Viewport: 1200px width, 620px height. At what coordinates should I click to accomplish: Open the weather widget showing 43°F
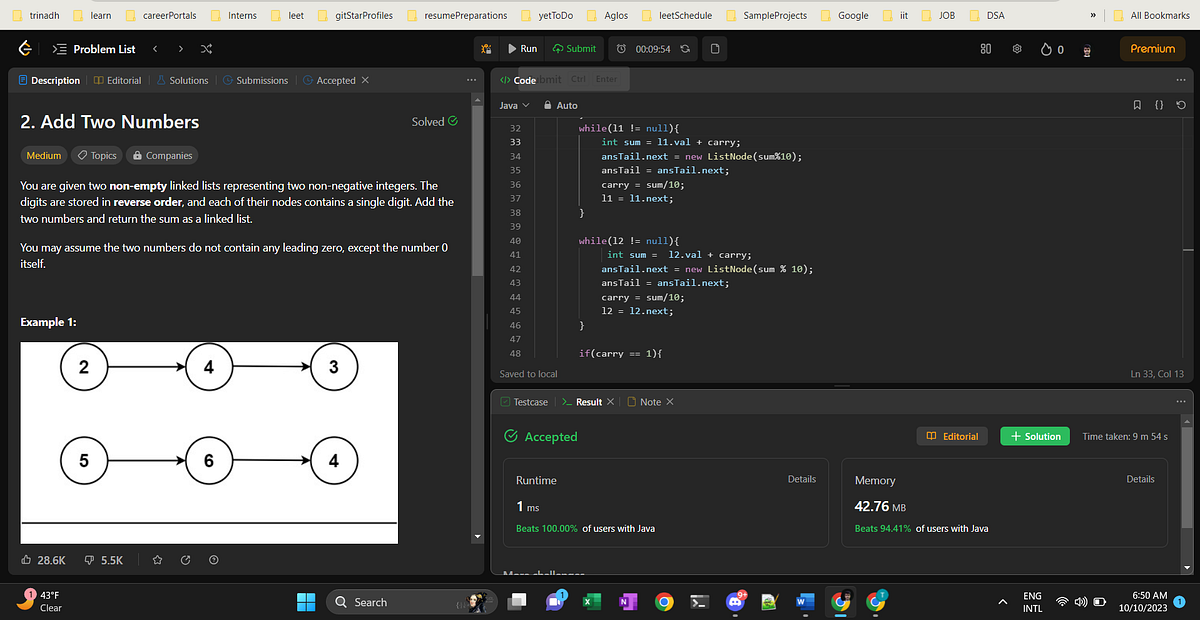coord(40,601)
